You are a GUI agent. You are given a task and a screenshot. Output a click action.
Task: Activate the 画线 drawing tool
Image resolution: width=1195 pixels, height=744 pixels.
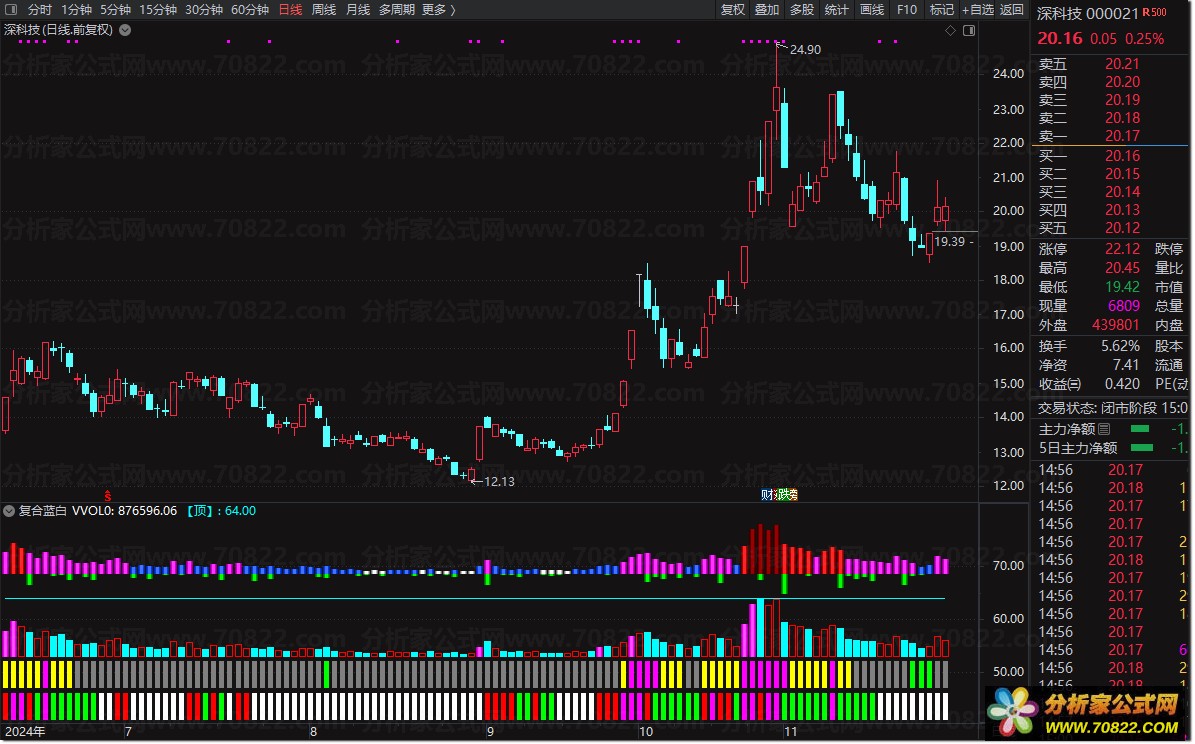[872, 10]
